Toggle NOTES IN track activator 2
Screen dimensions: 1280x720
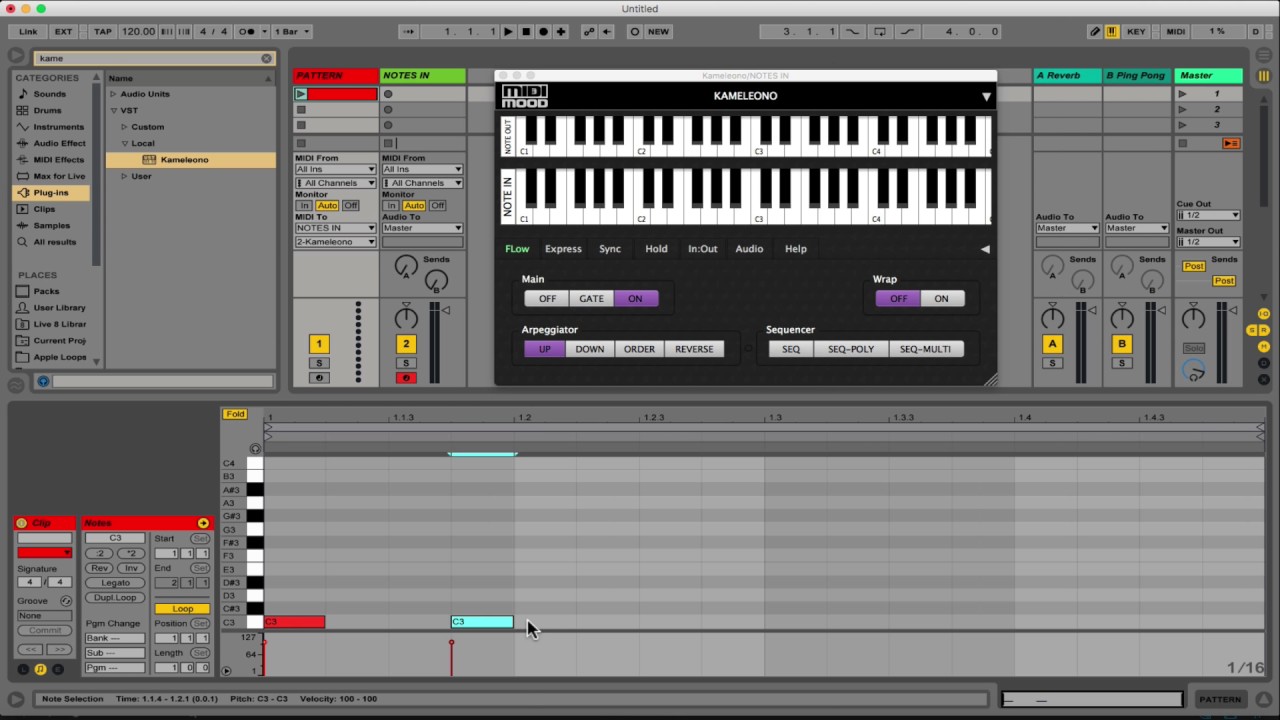point(406,344)
